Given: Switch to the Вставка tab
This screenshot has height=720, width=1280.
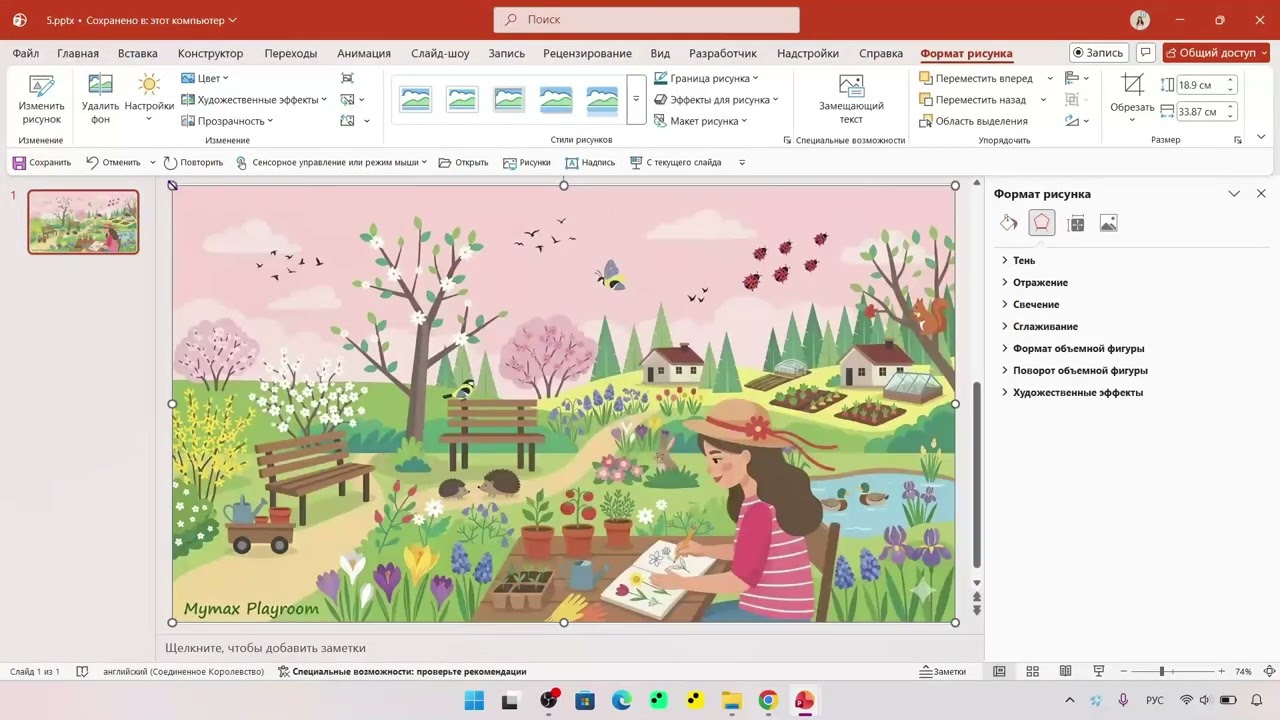Looking at the screenshot, I should coord(138,53).
